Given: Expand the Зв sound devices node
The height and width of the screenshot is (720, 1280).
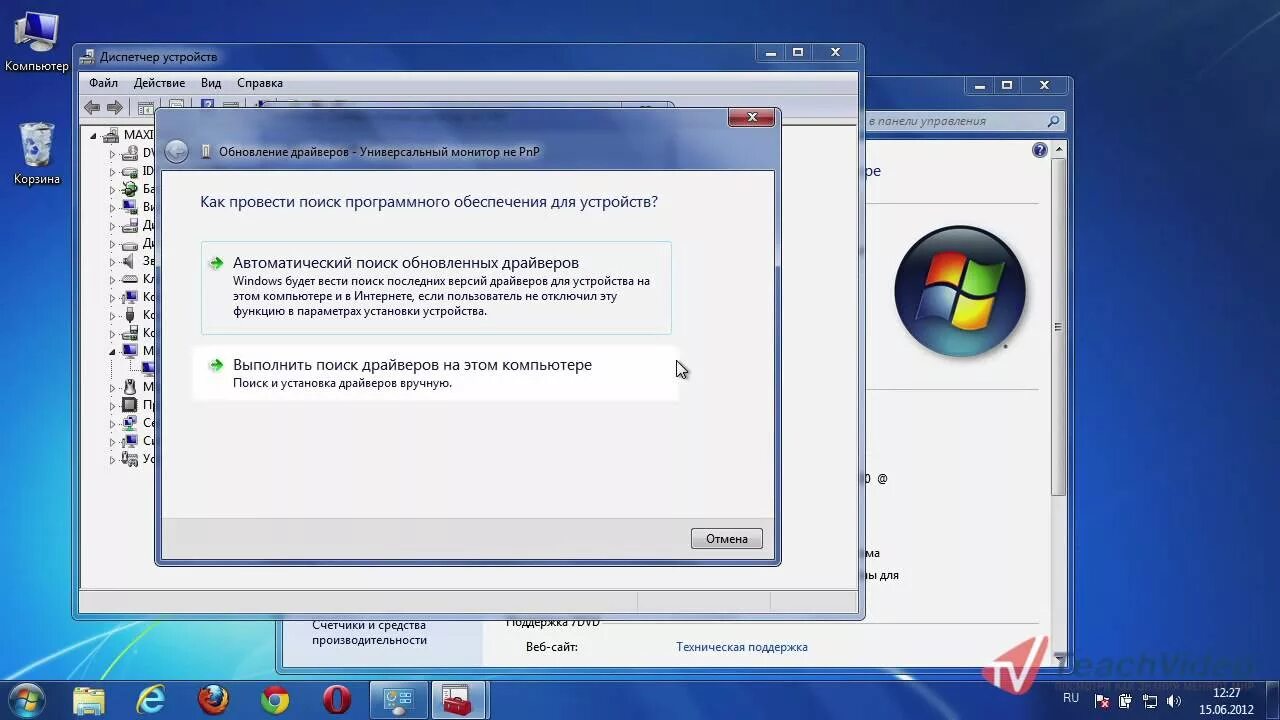Looking at the screenshot, I should [113, 261].
